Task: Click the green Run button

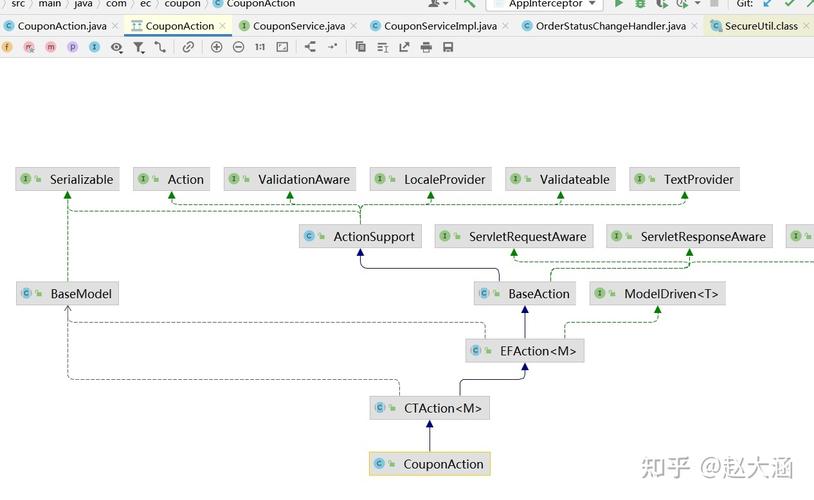Action: pos(619,4)
